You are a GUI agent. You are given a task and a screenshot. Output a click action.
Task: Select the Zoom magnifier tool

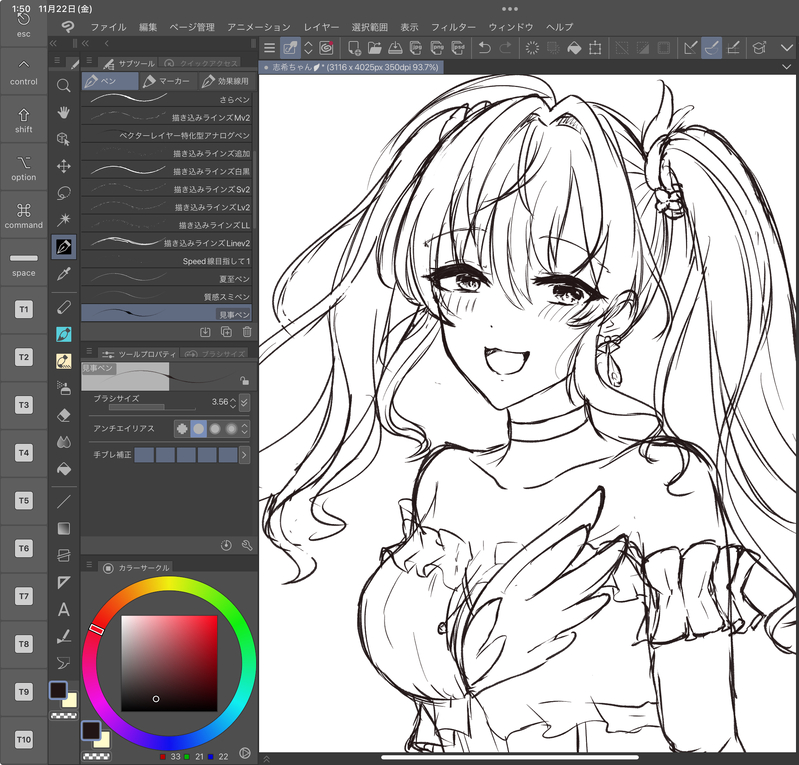point(64,85)
